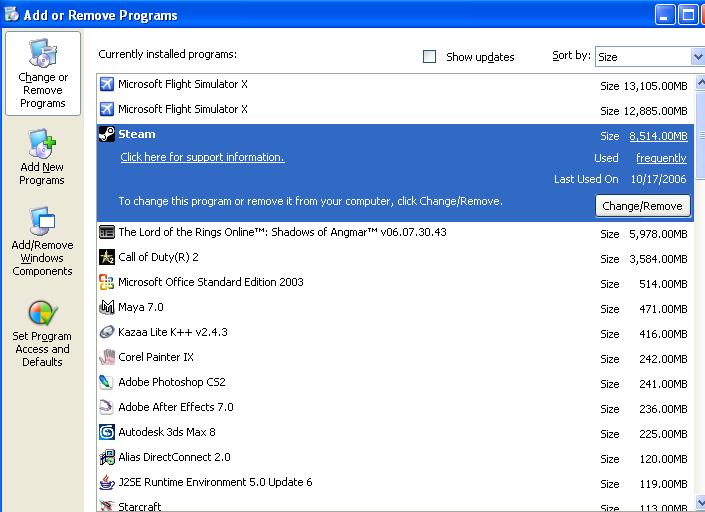The height and width of the screenshot is (512, 705).
Task: Click the Kazaa Lite K++ icon
Action: (107, 332)
